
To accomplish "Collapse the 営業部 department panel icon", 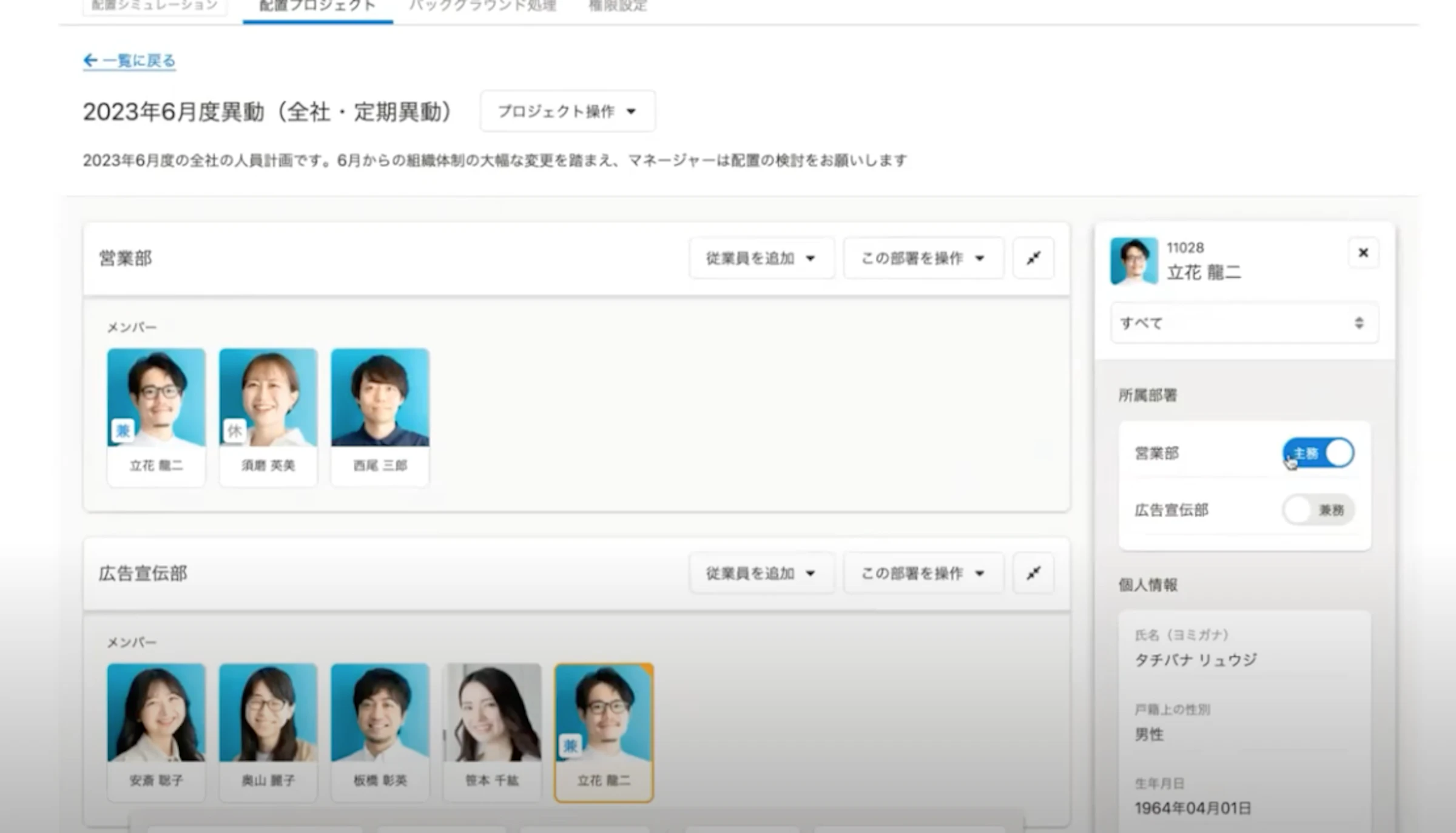I will click(x=1033, y=258).
